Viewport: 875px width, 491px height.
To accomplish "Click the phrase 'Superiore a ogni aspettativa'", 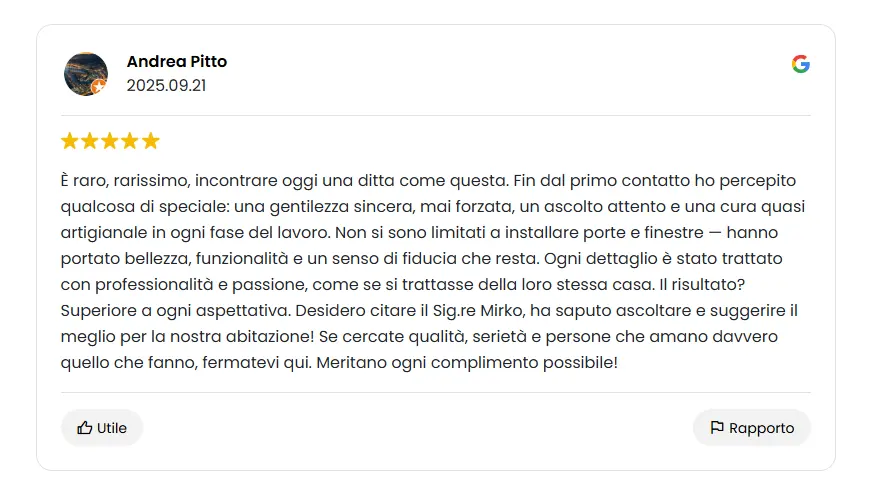I will [175, 310].
